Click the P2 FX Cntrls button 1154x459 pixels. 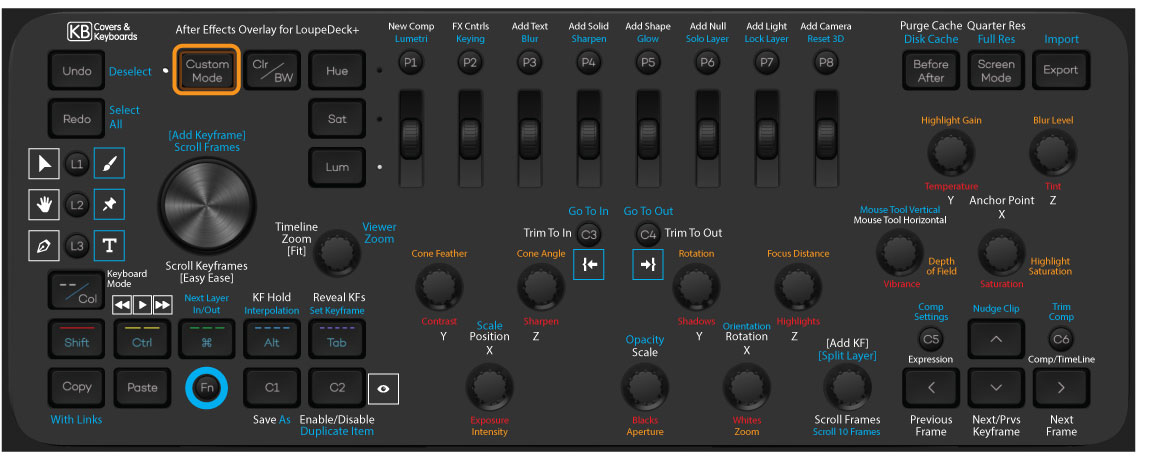[470, 63]
